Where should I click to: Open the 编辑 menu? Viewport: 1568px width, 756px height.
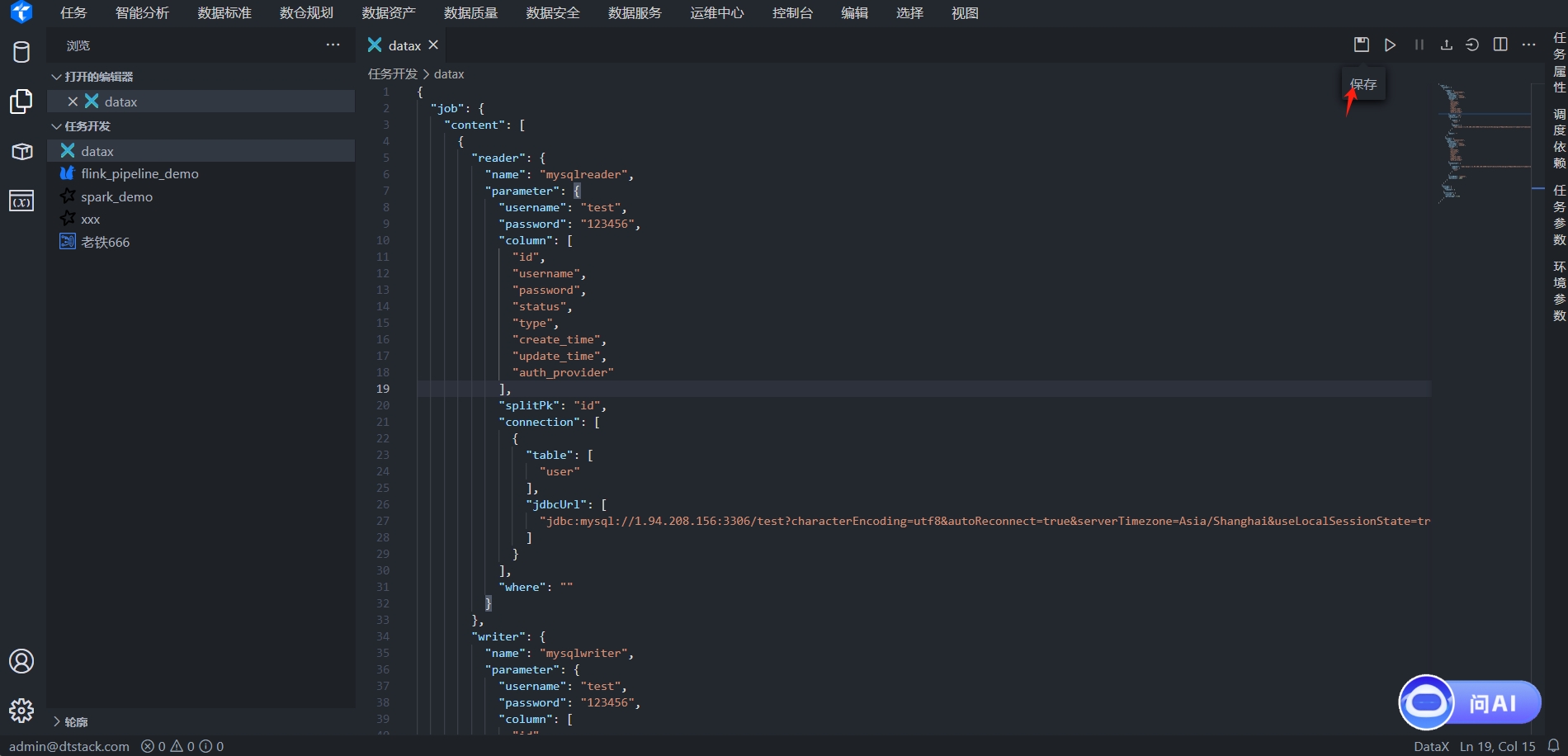(854, 13)
